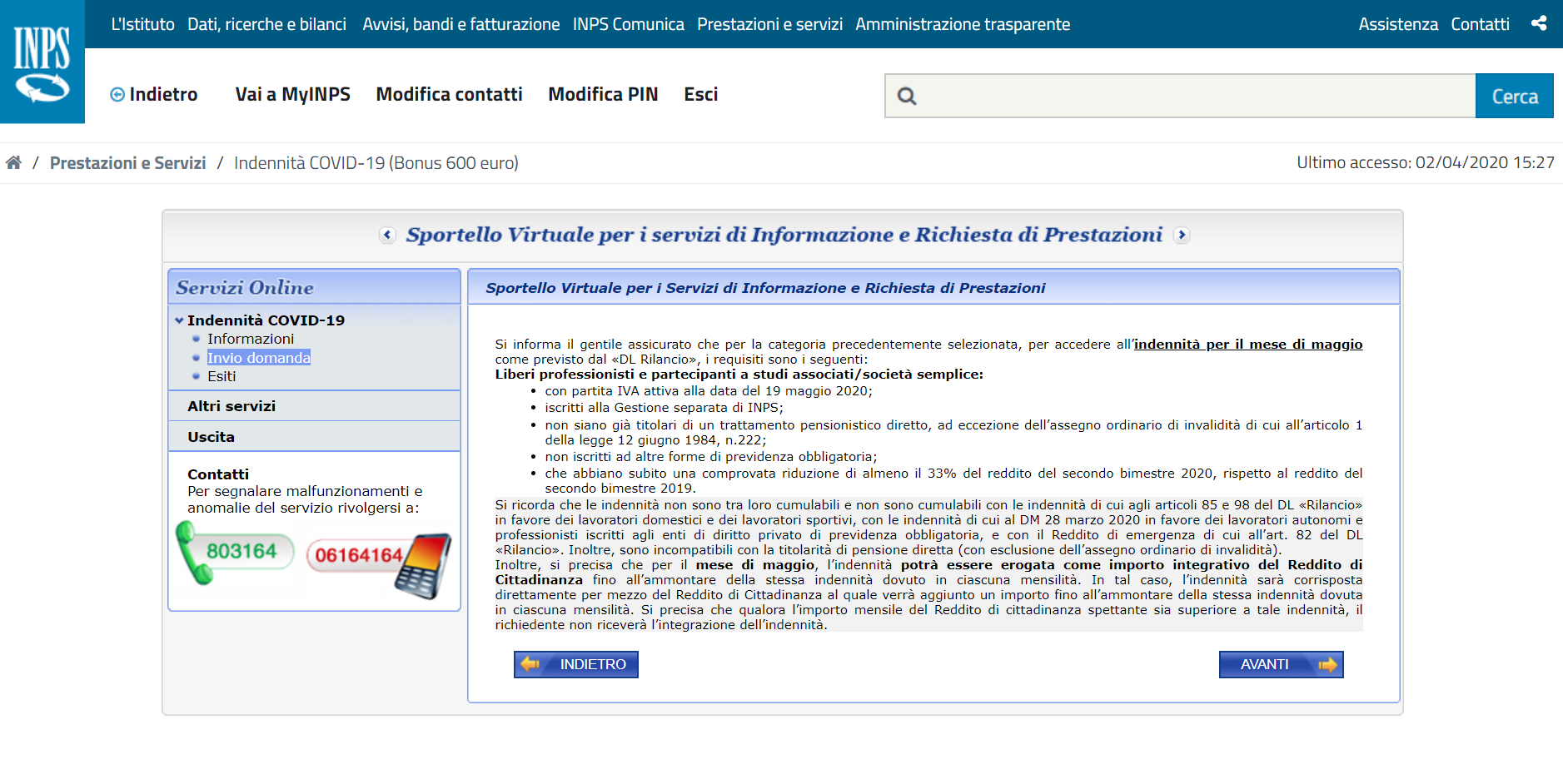Click the INPS logo
This screenshot has height=784, width=1563.
[42, 62]
